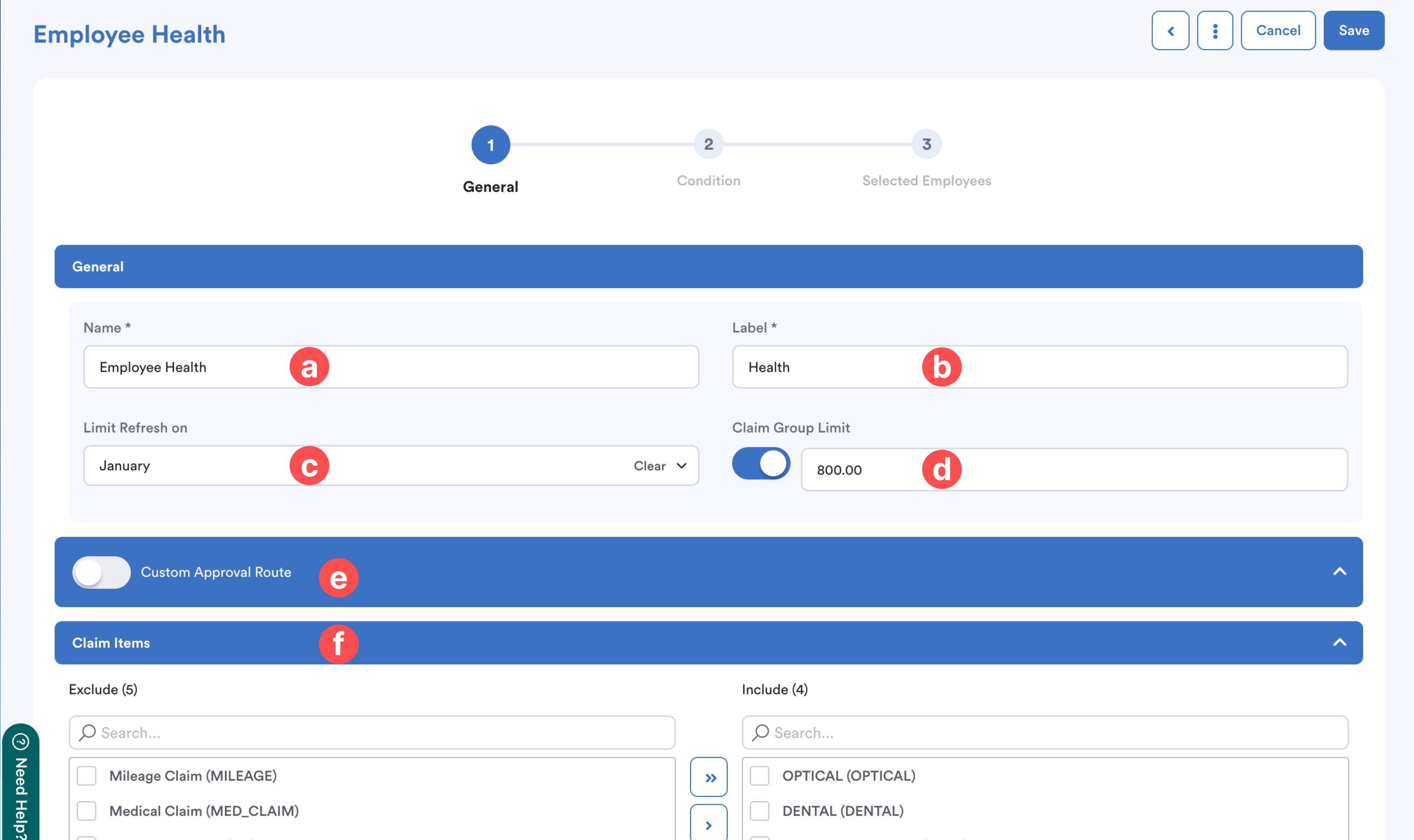The width and height of the screenshot is (1414, 840).
Task: Check the OPTICAL (OPTICAL) checkbox
Action: (x=759, y=776)
